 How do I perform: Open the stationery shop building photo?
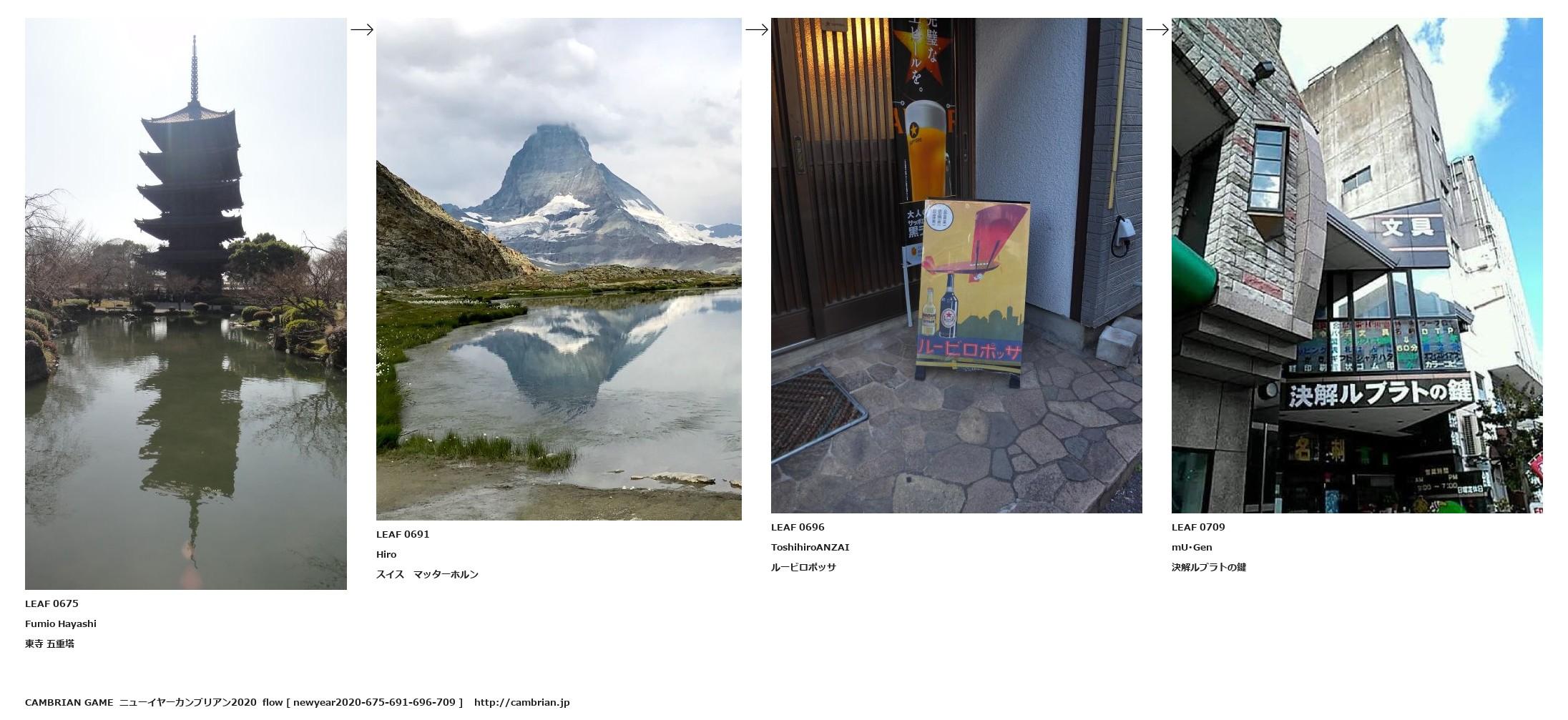coord(1357,265)
